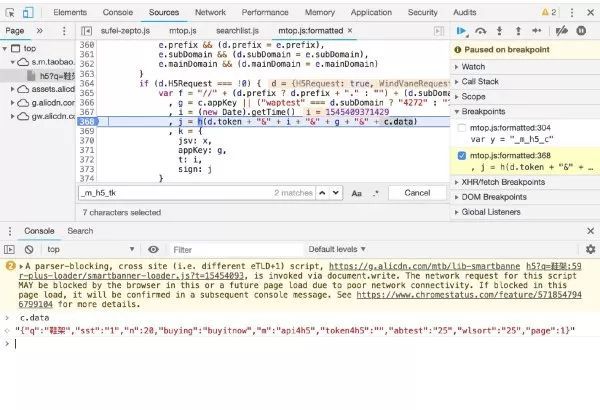The width and height of the screenshot is (600, 410).
Task: Close the mtop.js:formatted tab
Action: [350, 31]
